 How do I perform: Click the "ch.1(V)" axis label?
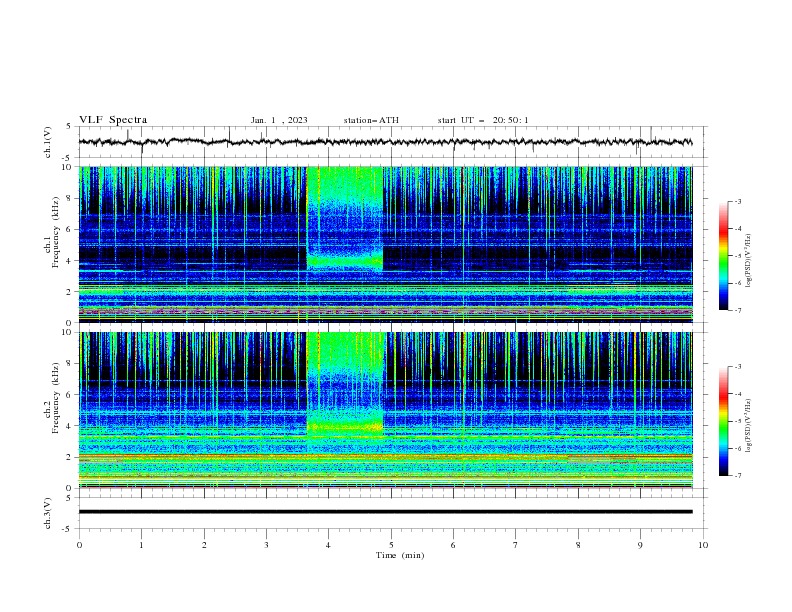tap(48, 142)
